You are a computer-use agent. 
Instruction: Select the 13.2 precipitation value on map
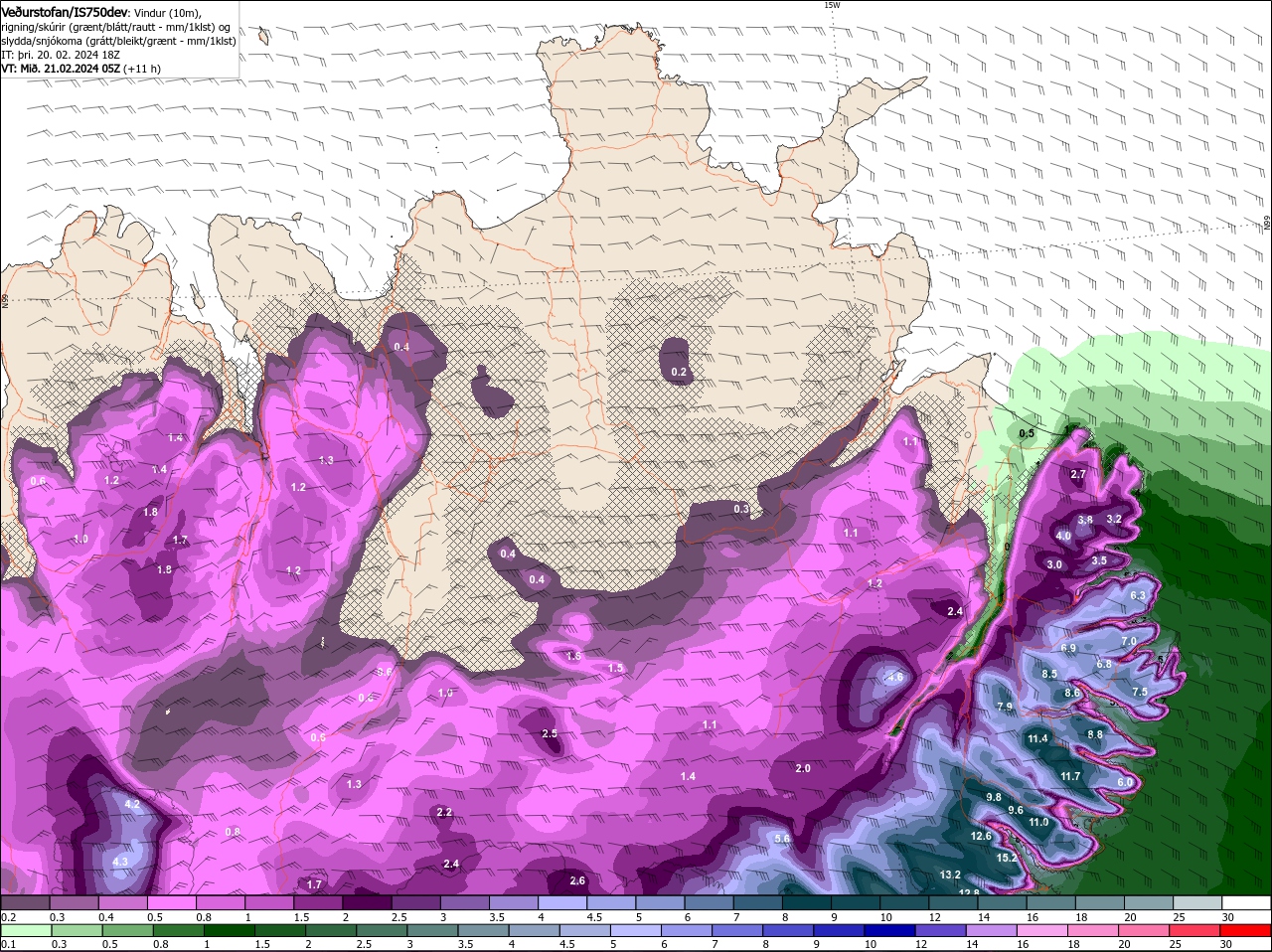coord(949,874)
